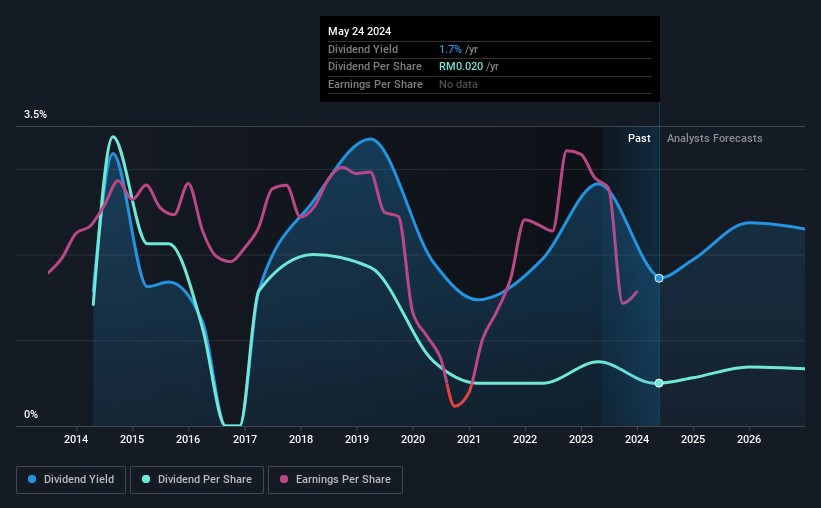Click the blue Dividend Yield legend dot
Viewport: 821px width, 508px height.
pos(32,479)
